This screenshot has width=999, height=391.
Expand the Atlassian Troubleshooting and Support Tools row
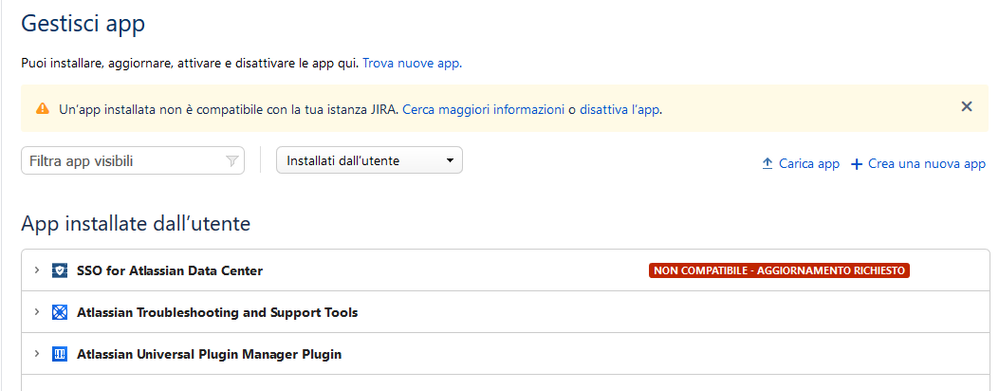(37, 312)
